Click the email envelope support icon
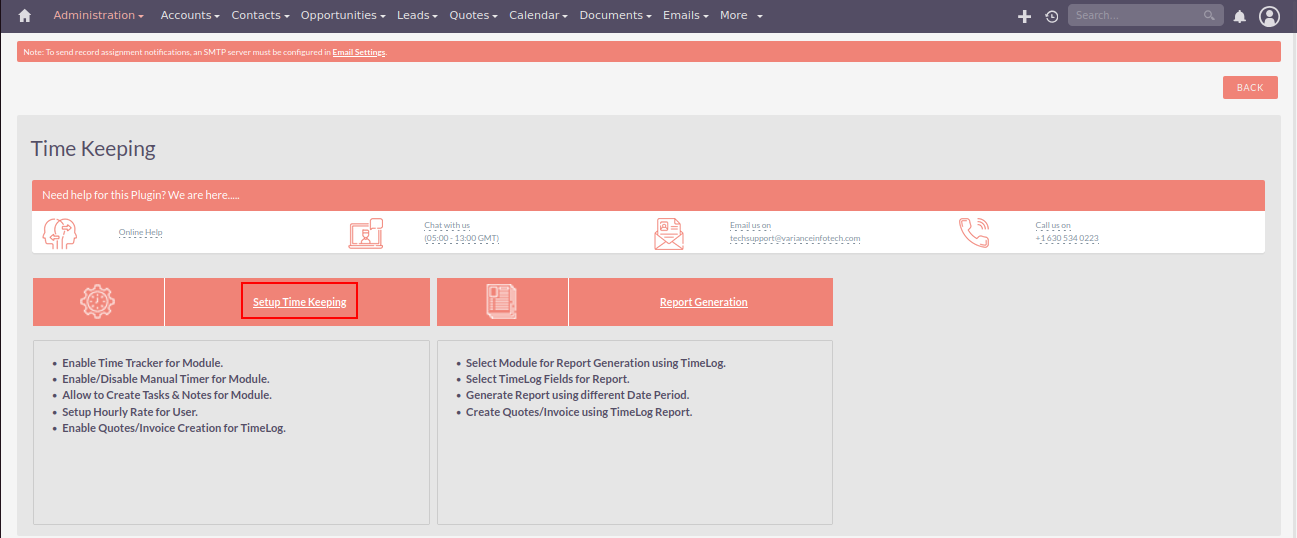The height and width of the screenshot is (538, 1297). point(669,233)
